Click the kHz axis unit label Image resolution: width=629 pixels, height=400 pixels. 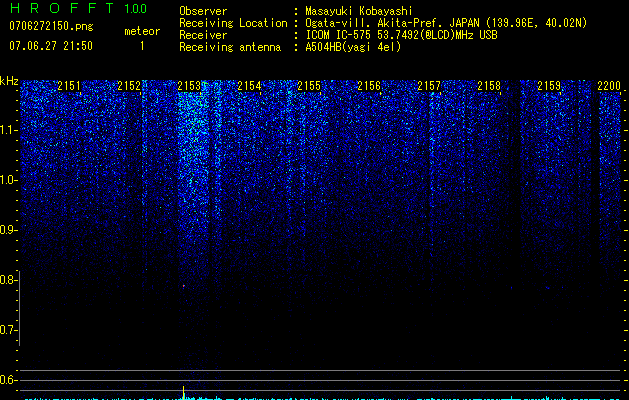(x=9, y=81)
